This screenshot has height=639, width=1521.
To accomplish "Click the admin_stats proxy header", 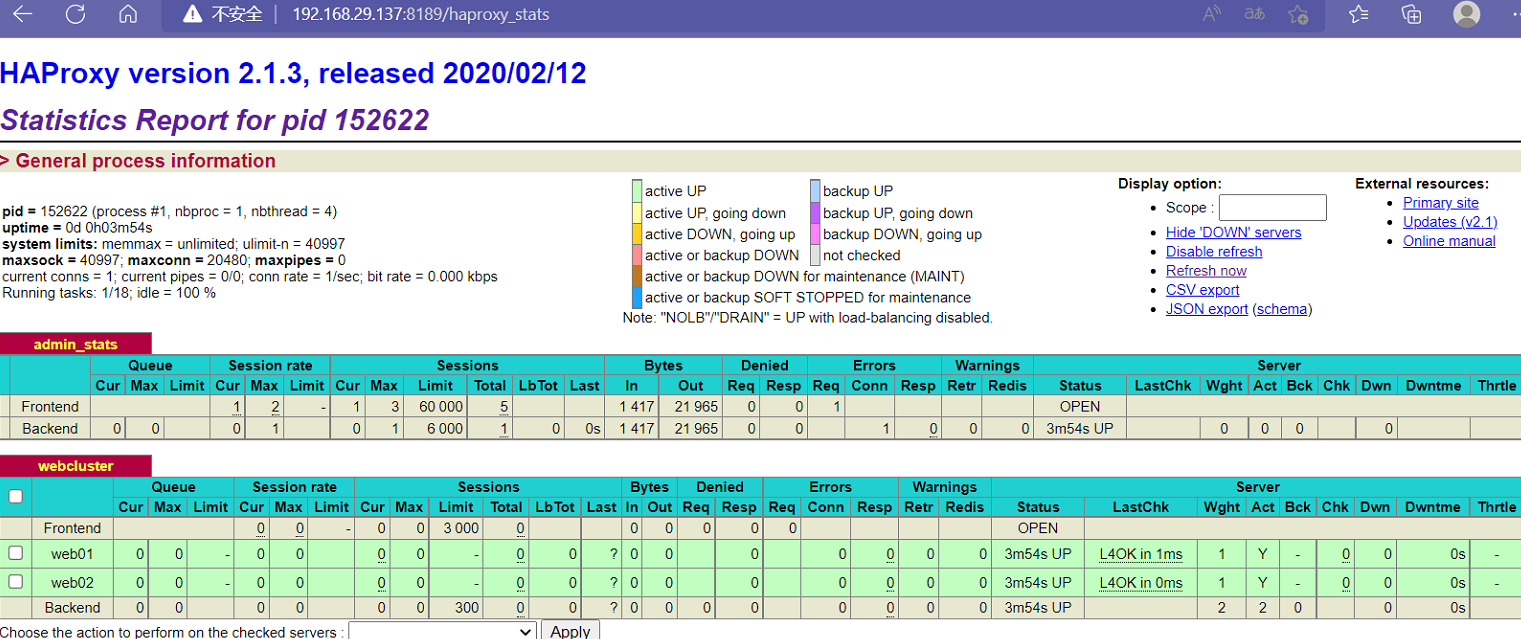I will pos(75,344).
